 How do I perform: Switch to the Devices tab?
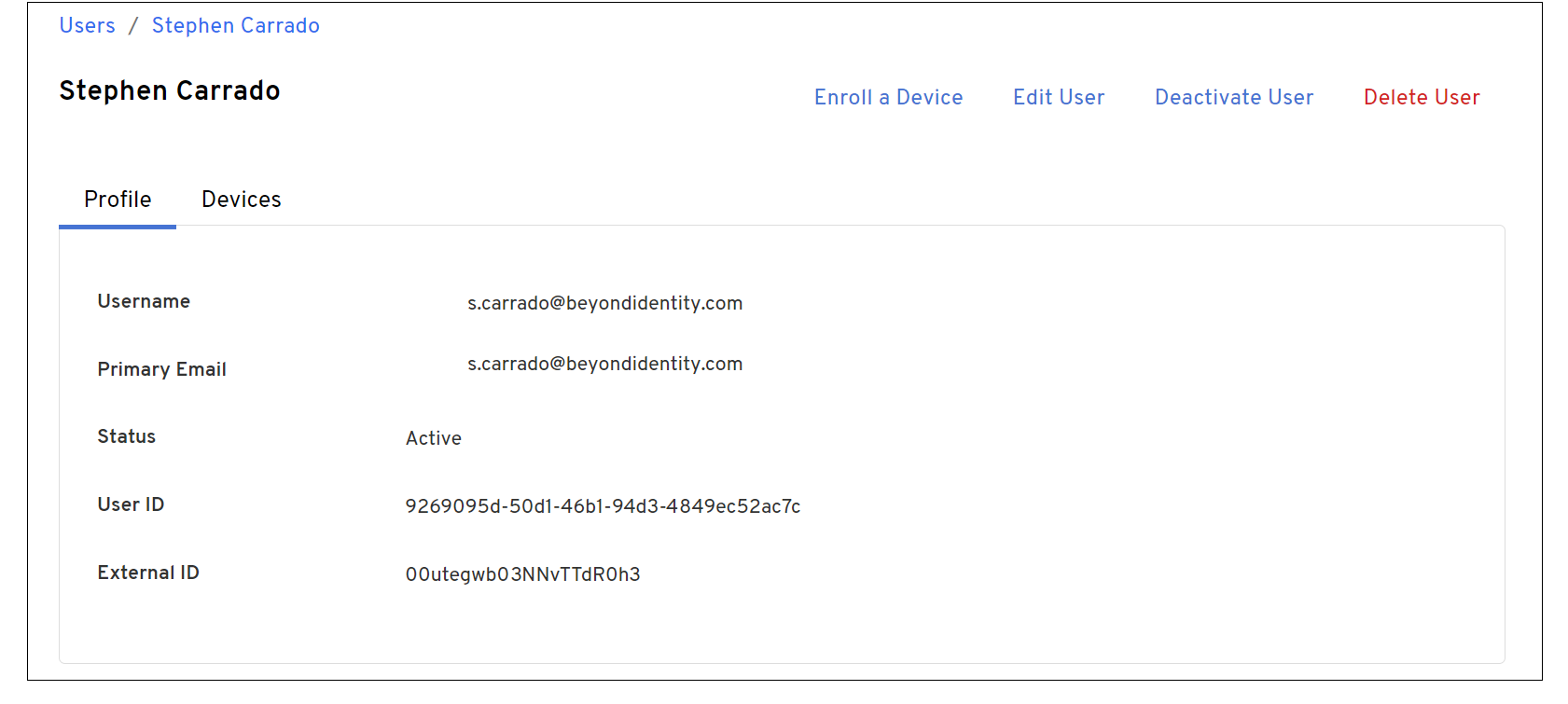tap(241, 200)
